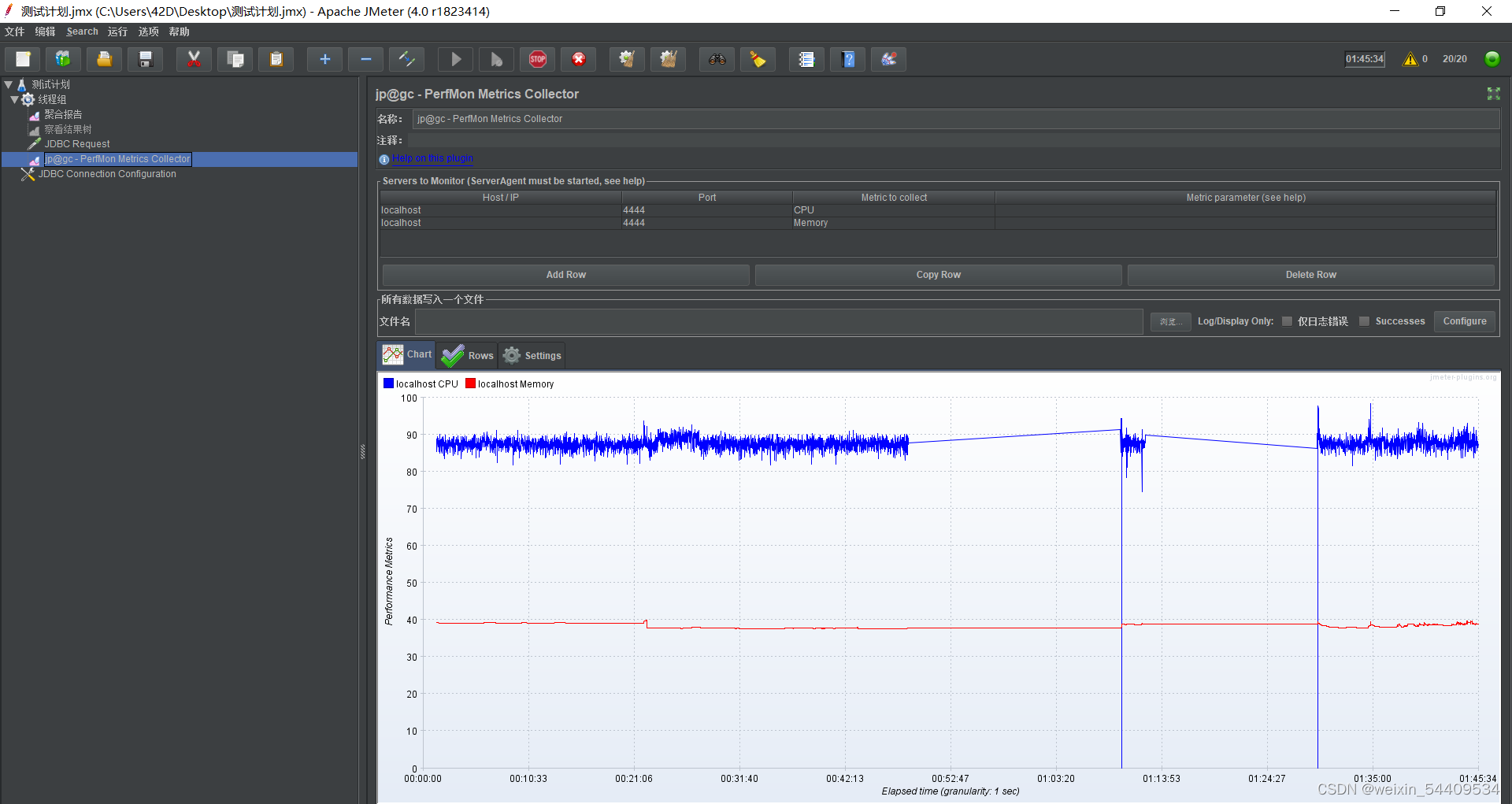
Task: Open the Help question mark icon
Action: coord(847,59)
